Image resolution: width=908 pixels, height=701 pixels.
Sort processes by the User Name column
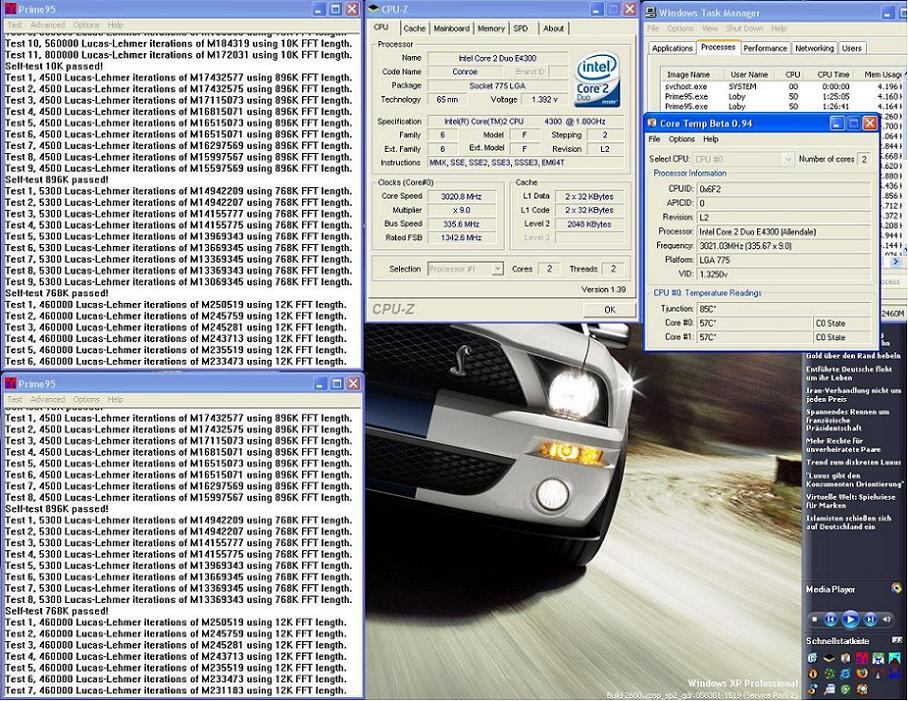click(749, 75)
